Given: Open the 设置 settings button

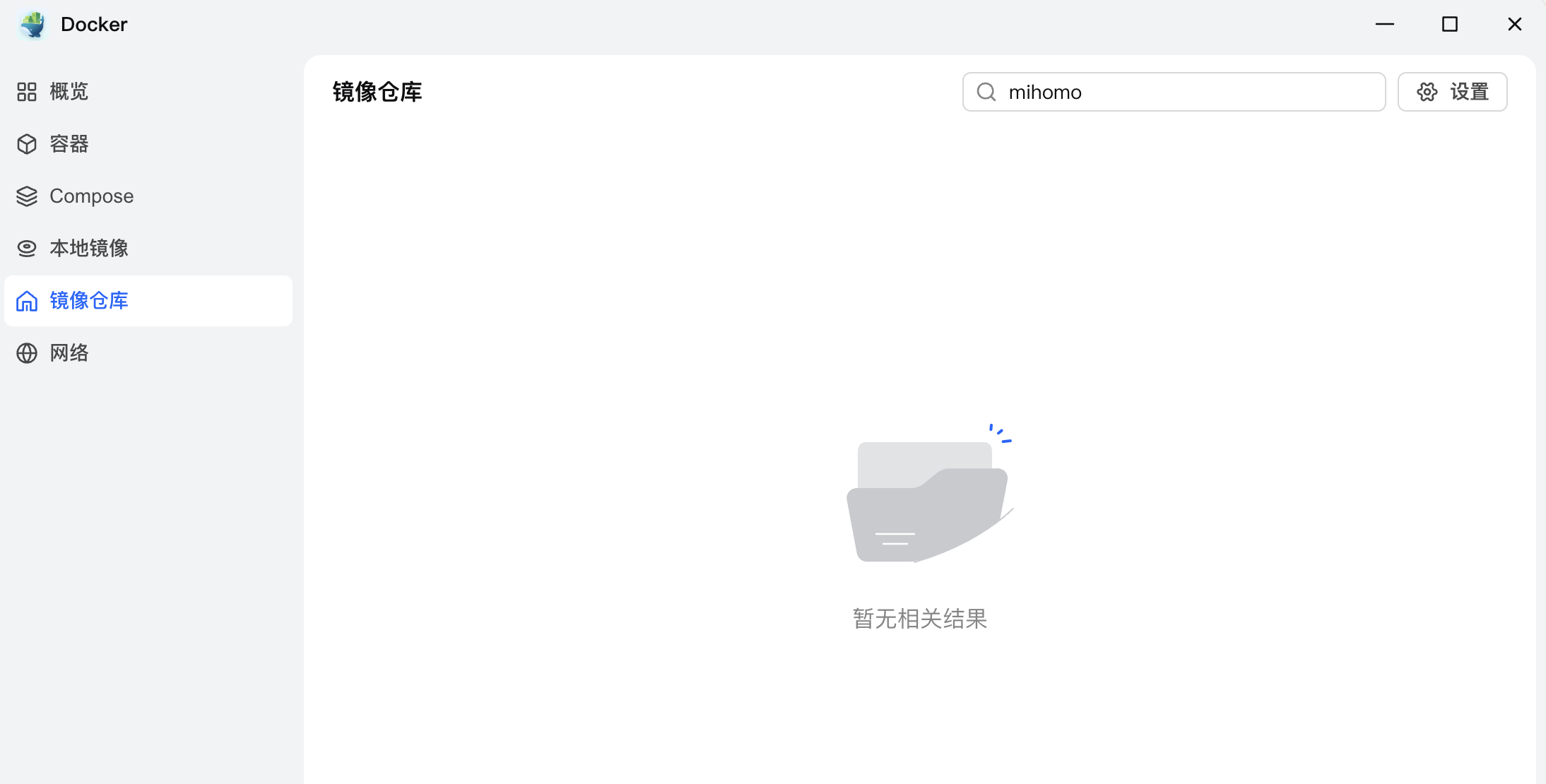Looking at the screenshot, I should click(1453, 92).
